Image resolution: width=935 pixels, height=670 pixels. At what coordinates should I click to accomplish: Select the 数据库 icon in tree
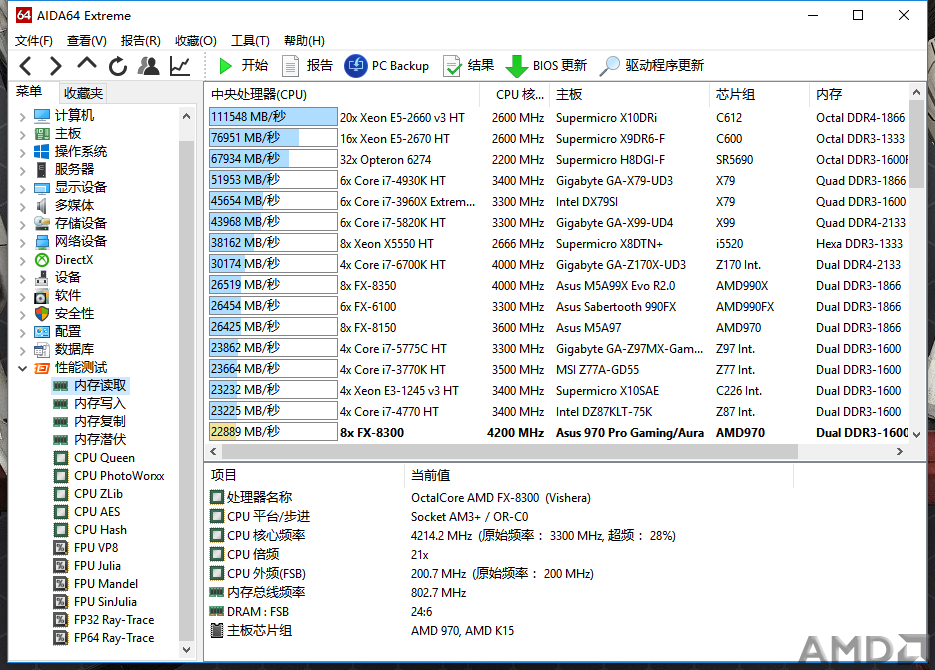42,350
